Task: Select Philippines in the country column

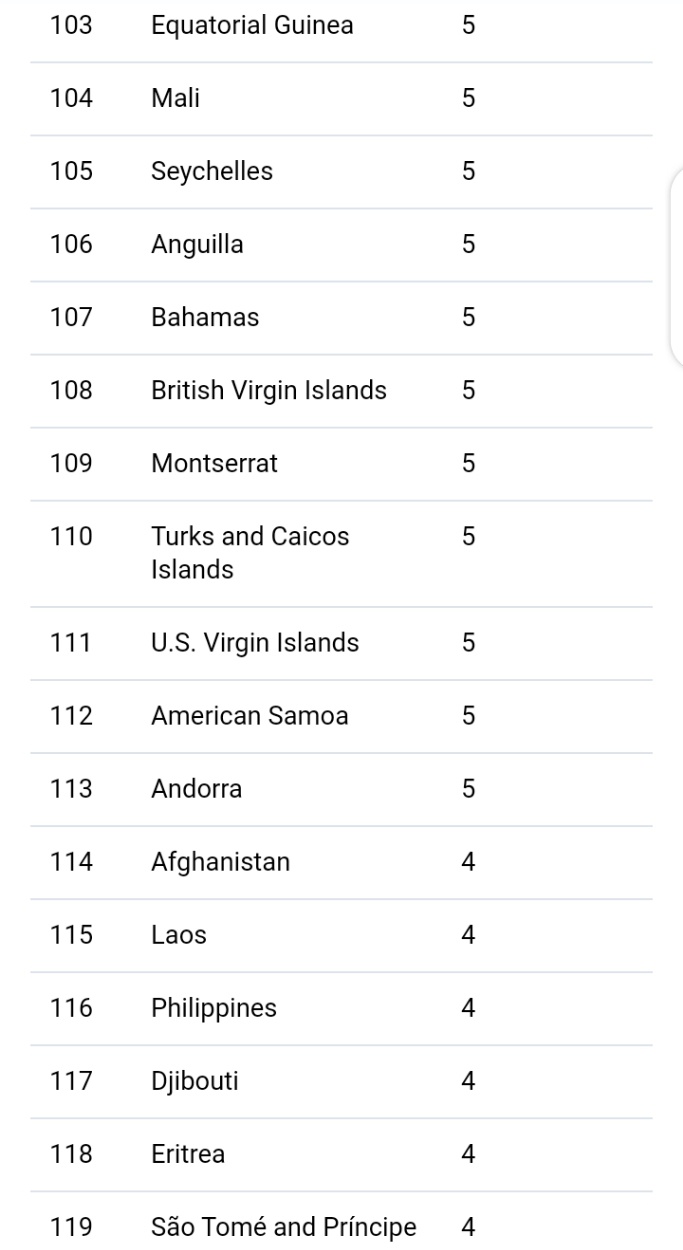Action: click(214, 1008)
